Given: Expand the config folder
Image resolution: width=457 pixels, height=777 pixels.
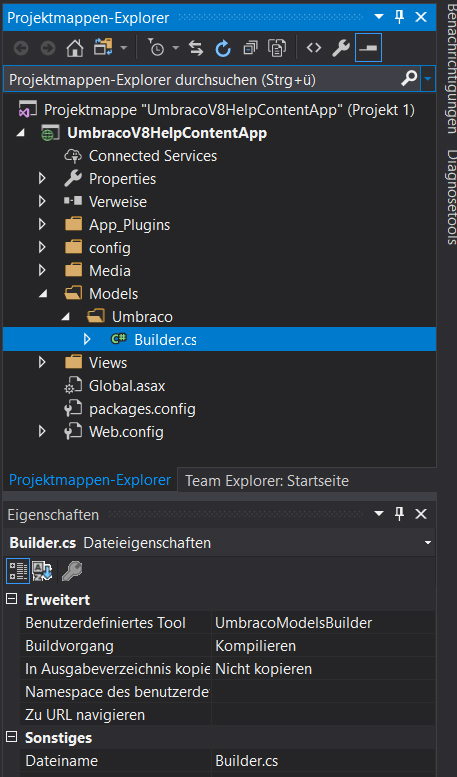Looking at the screenshot, I should click(42, 248).
